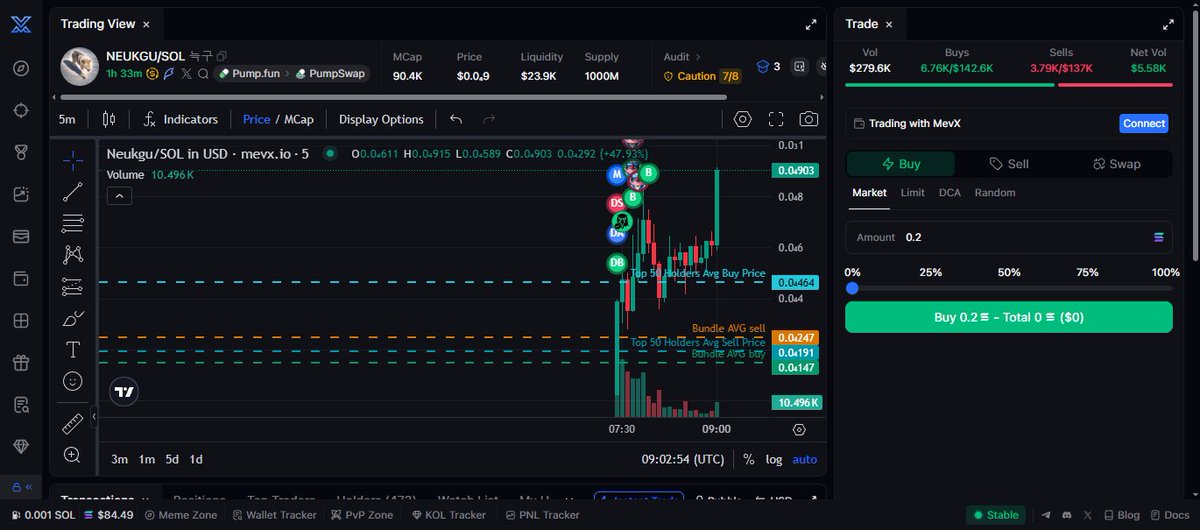Viewport: 1200px width, 530px height.
Task: Open the time zone (UTC) selector
Action: coord(682,459)
